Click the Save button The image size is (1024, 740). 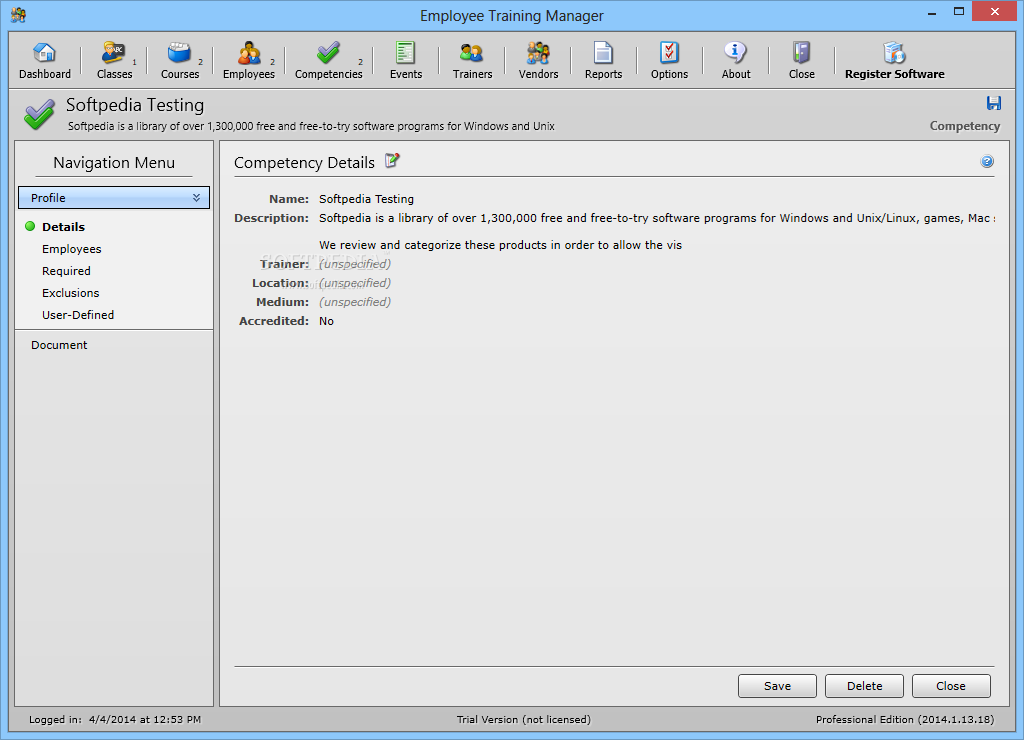777,686
